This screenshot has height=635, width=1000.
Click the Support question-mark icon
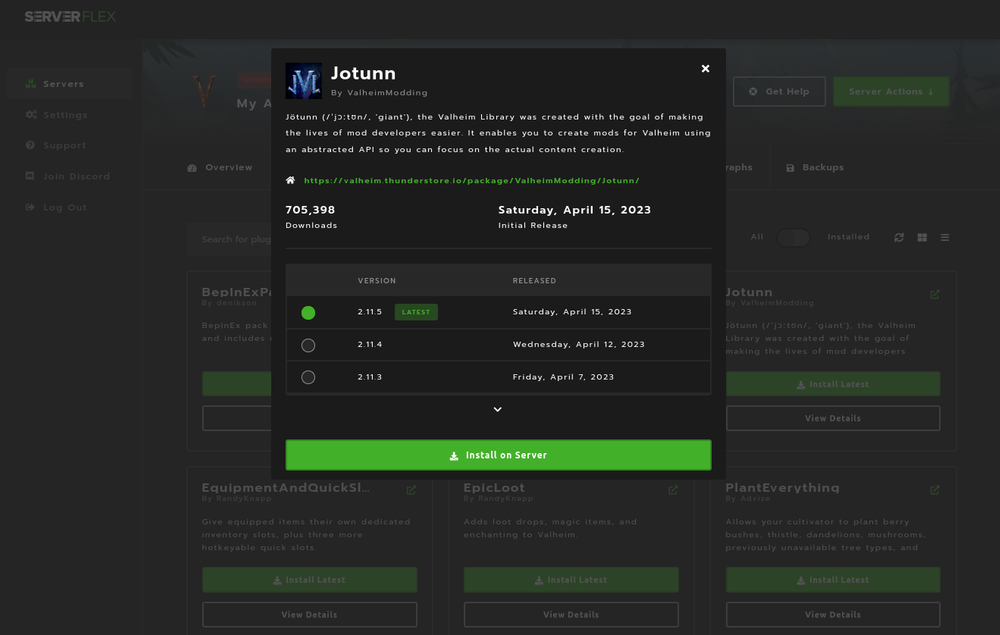pos(31,145)
